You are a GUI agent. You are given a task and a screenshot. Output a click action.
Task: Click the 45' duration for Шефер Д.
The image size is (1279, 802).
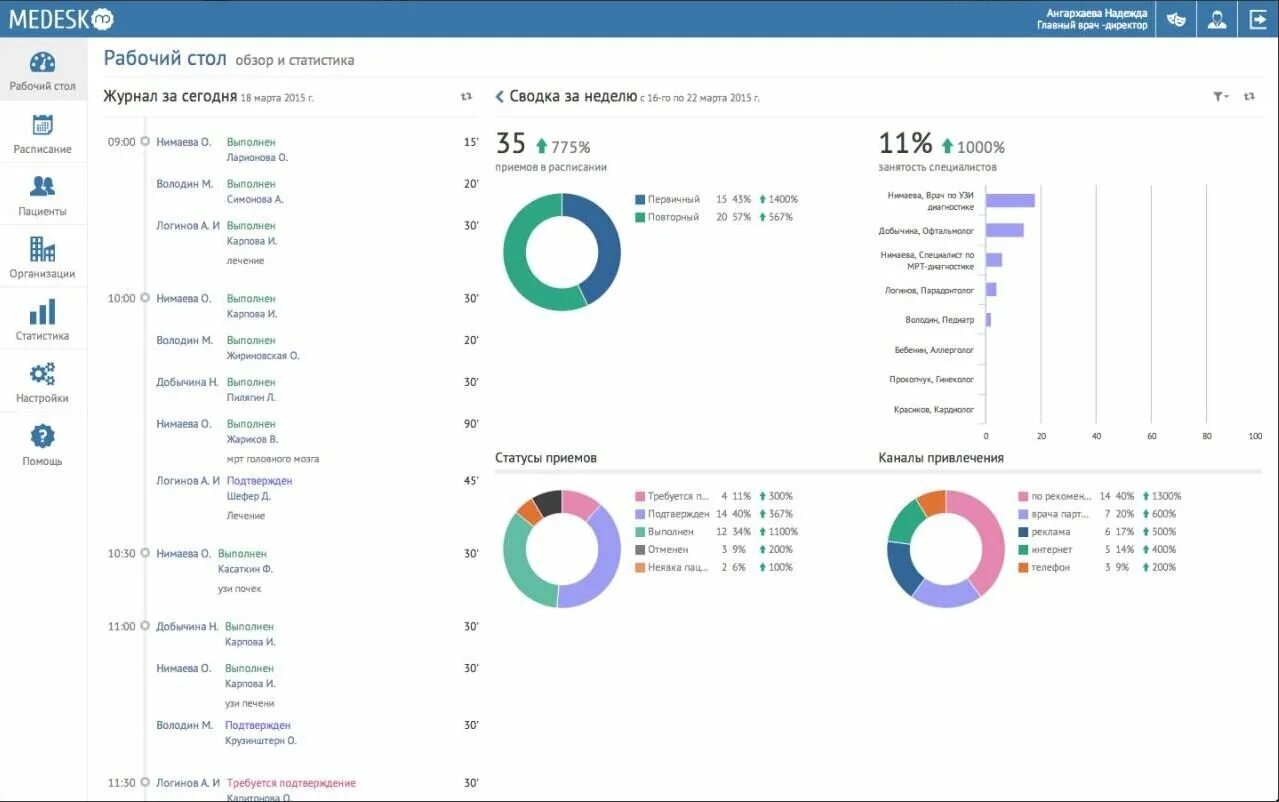tap(471, 481)
